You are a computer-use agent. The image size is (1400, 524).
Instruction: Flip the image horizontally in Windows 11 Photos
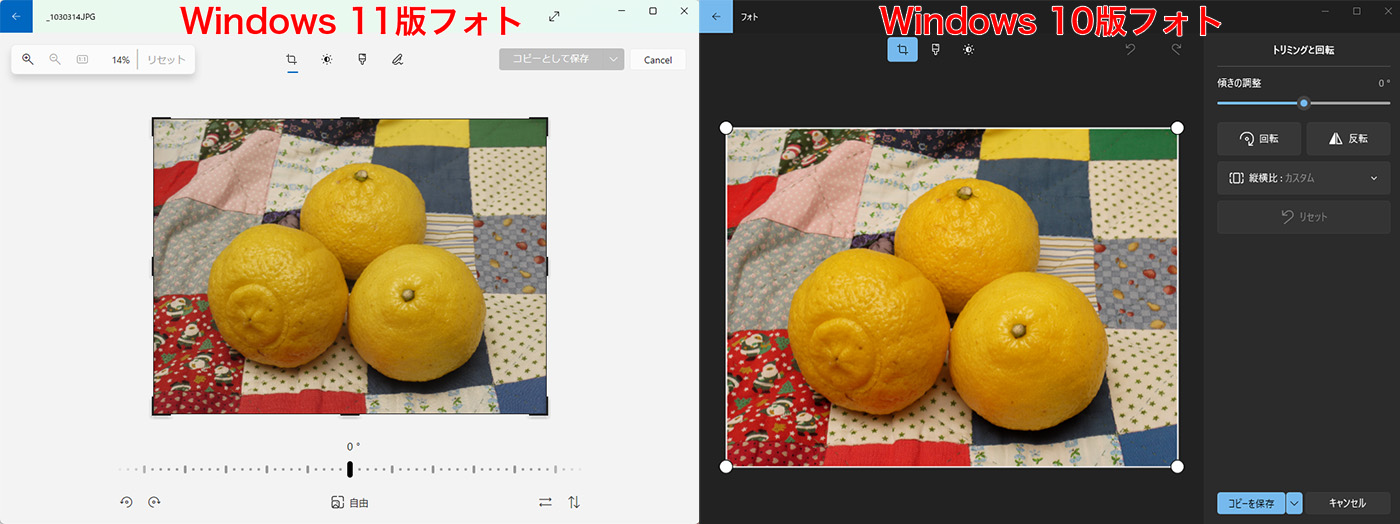545,502
